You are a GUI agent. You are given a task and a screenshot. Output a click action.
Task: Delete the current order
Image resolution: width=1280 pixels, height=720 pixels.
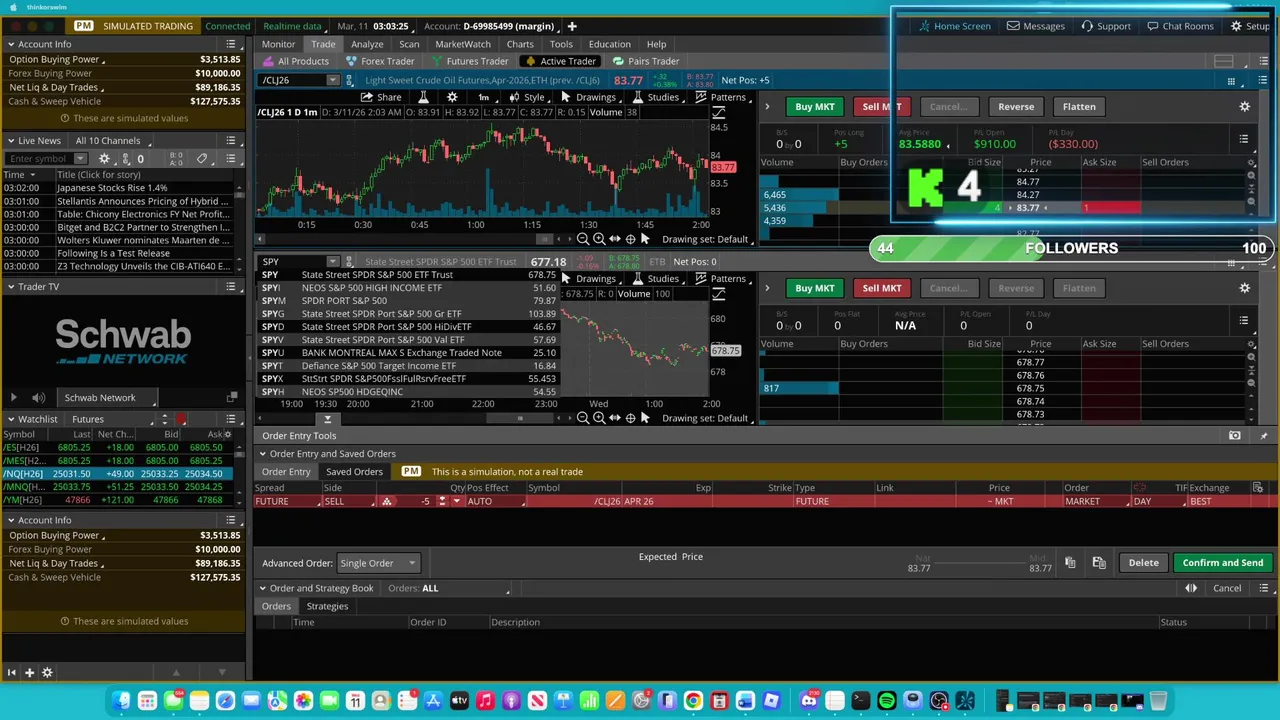[x=1143, y=563]
